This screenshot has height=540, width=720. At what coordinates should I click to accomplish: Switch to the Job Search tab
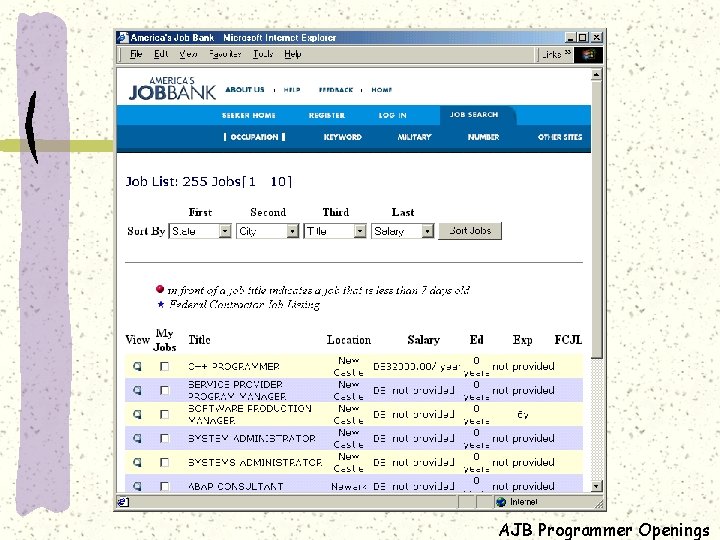474,115
